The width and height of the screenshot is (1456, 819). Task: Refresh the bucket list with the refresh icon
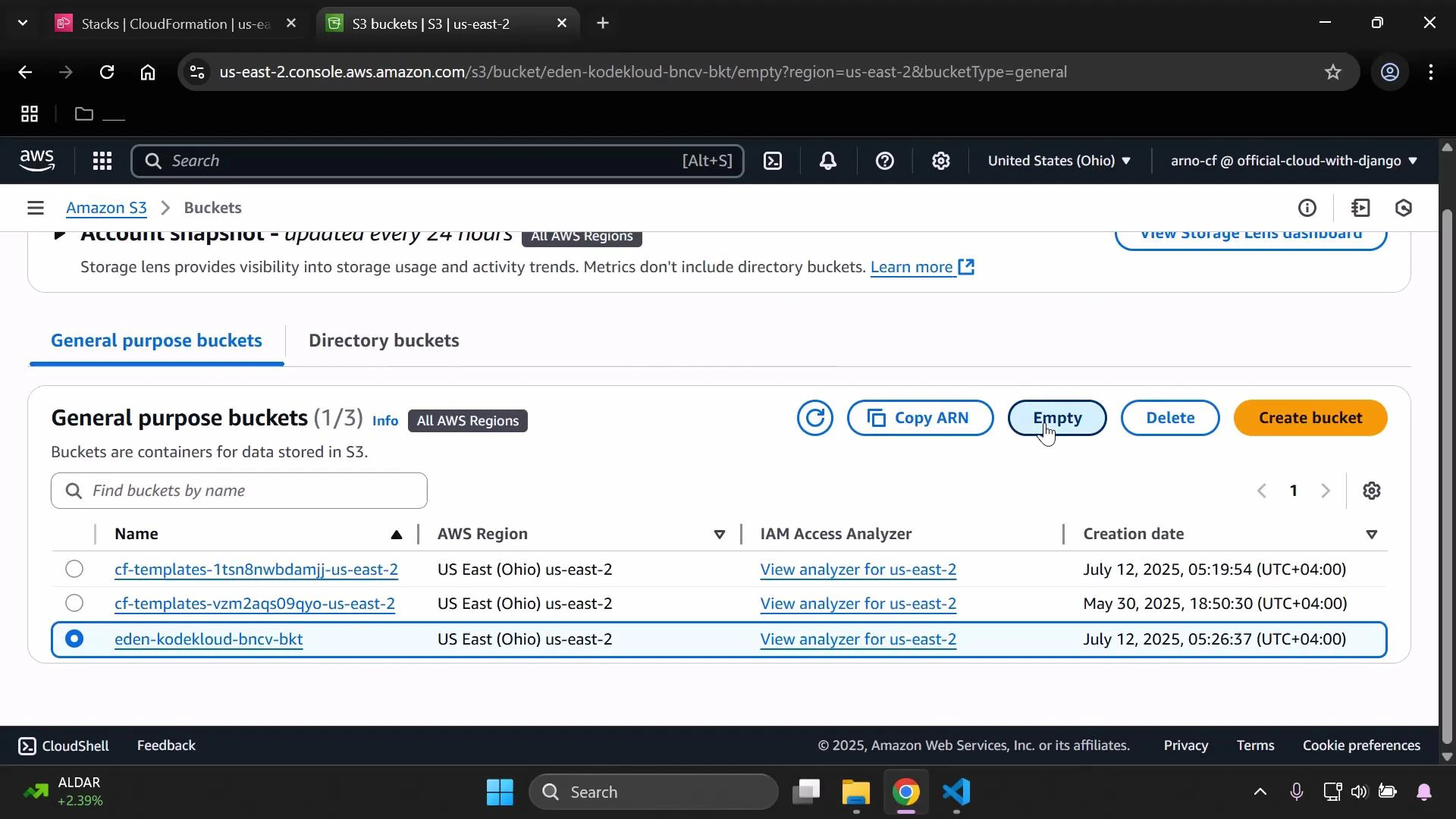pos(815,418)
